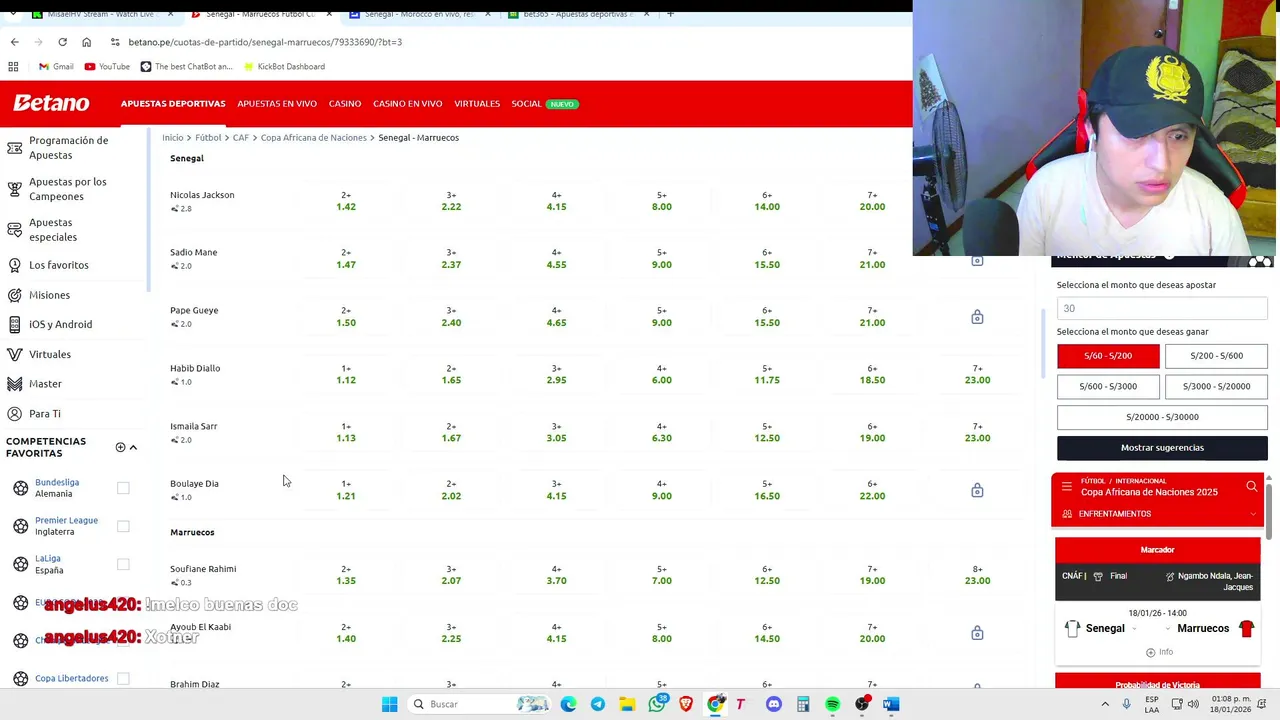Open The best ChatBot bookmark
The image size is (1280, 720).
tap(186, 66)
